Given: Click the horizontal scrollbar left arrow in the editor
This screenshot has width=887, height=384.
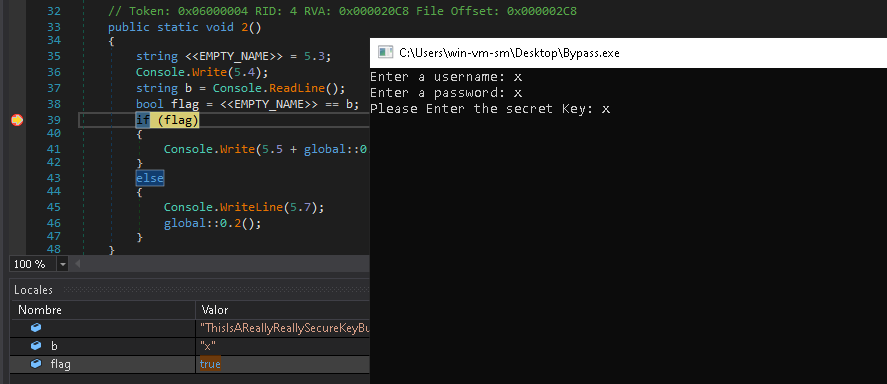Looking at the screenshot, I should pyautogui.click(x=78, y=264).
